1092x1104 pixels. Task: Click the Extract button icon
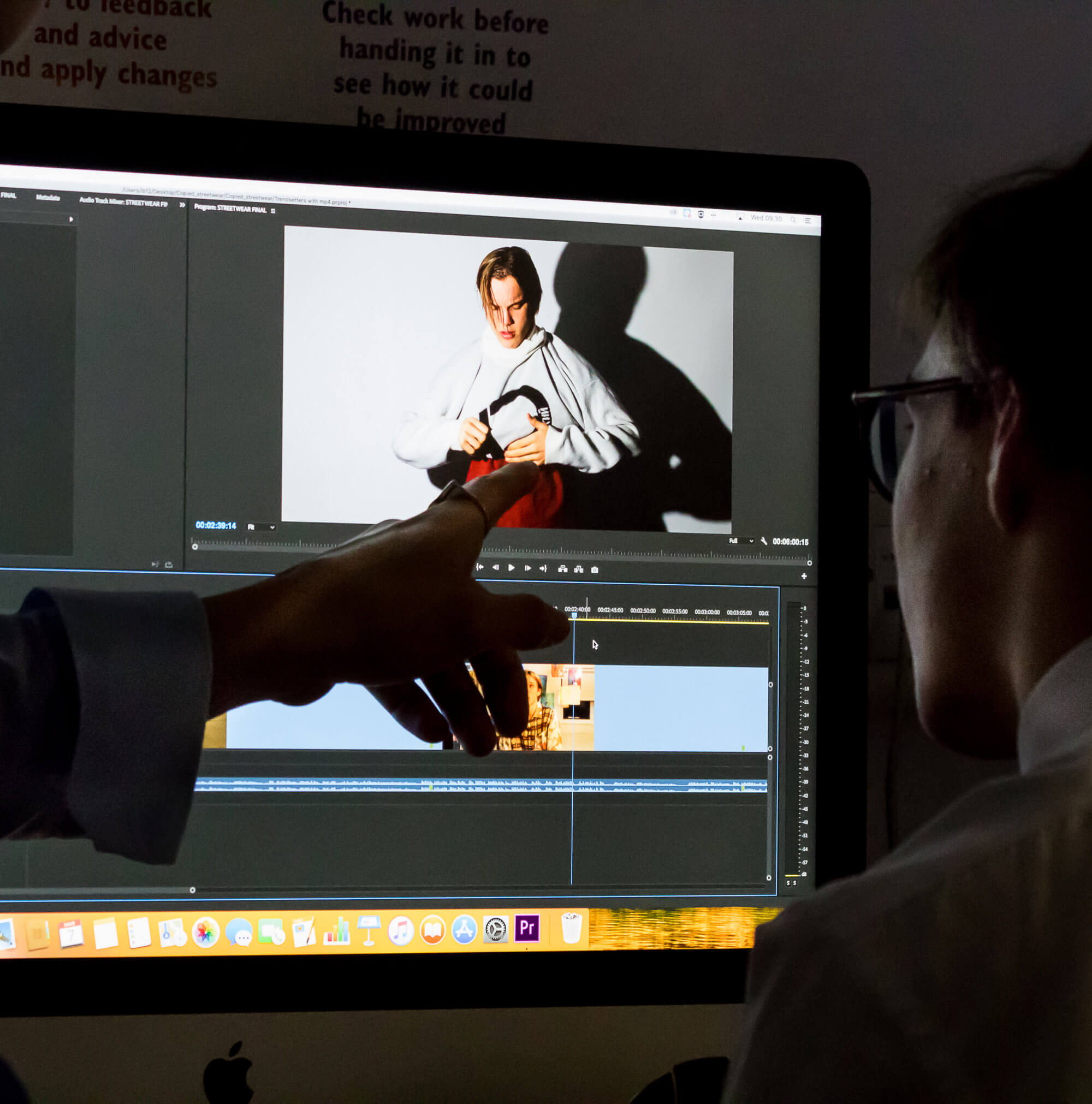(x=579, y=569)
